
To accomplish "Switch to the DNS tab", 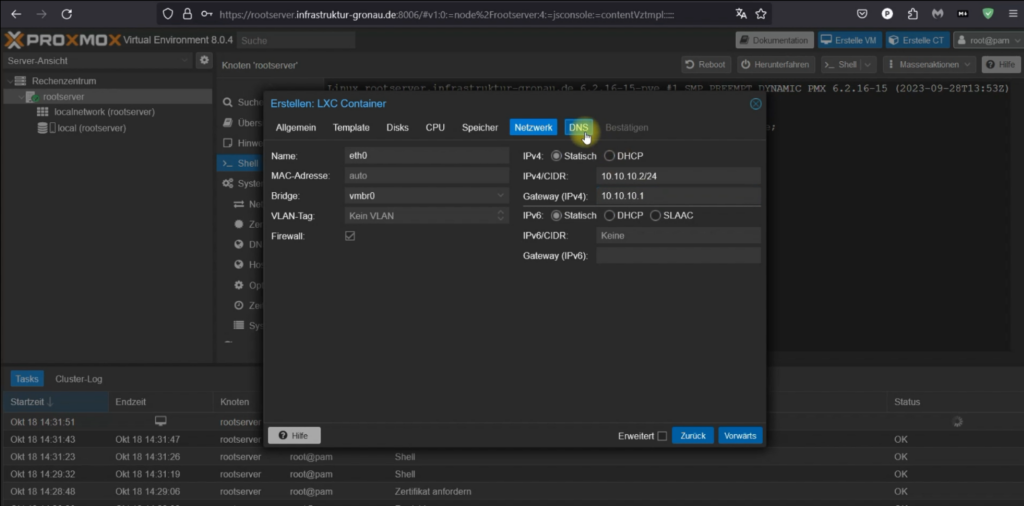I will (579, 128).
